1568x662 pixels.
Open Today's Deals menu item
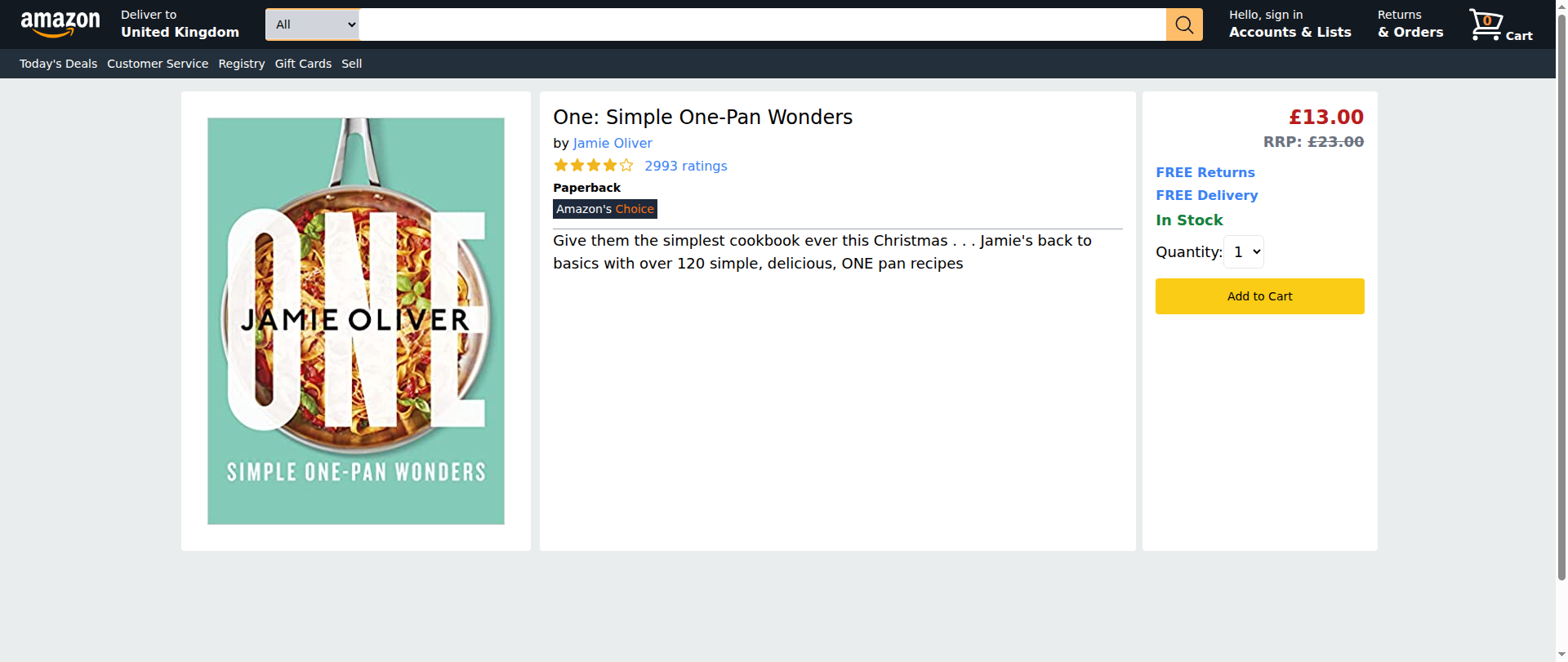click(58, 64)
